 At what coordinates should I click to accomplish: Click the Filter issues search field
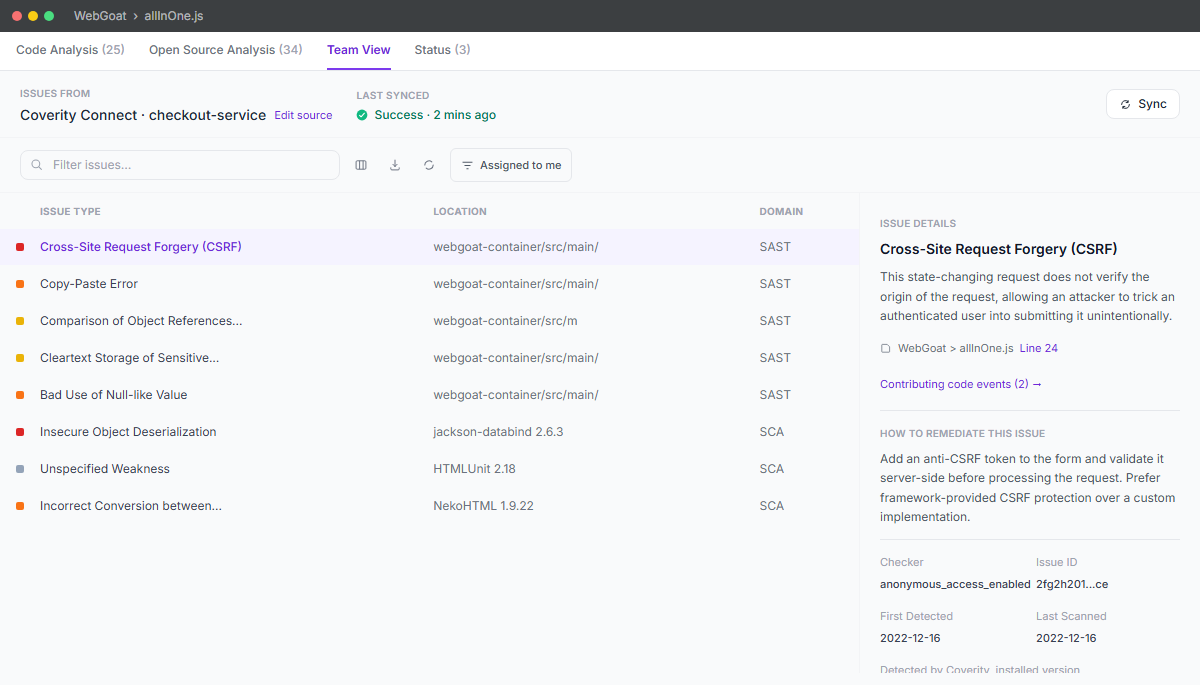pos(180,165)
